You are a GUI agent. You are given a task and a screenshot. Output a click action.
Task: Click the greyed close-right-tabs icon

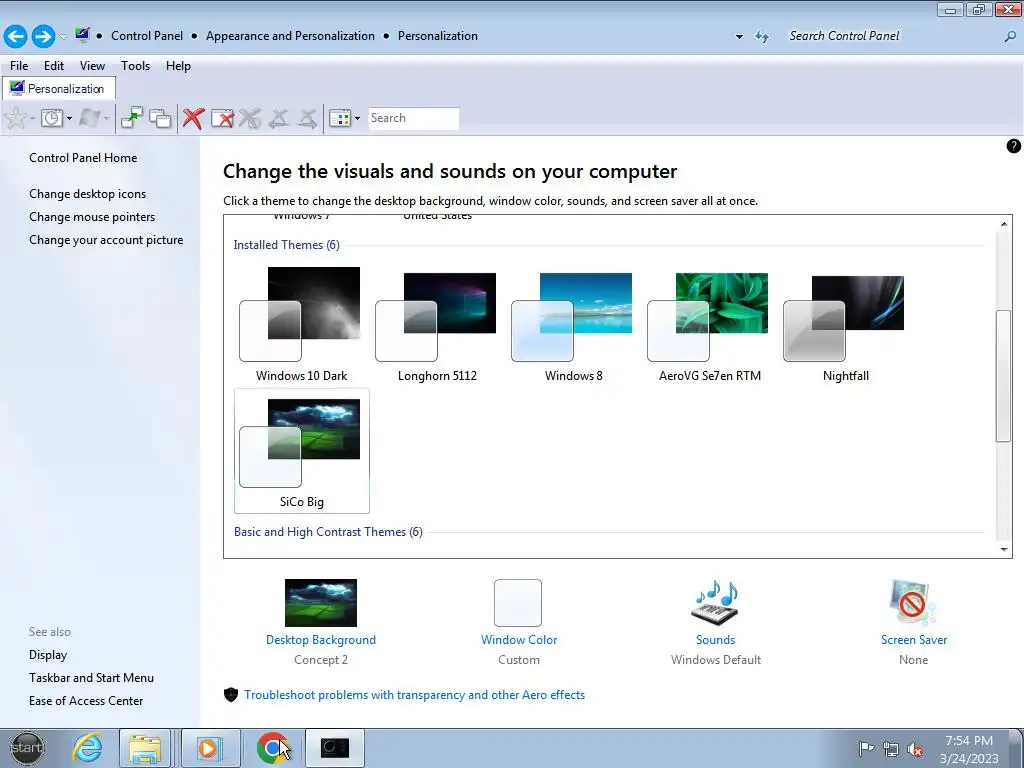(307, 118)
